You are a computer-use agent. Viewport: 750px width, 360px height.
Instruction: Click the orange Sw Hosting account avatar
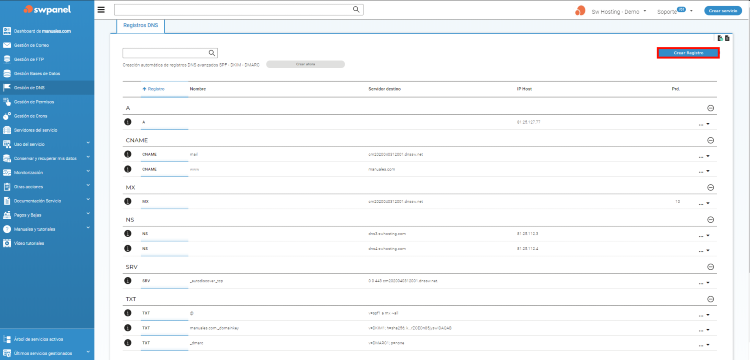580,11
